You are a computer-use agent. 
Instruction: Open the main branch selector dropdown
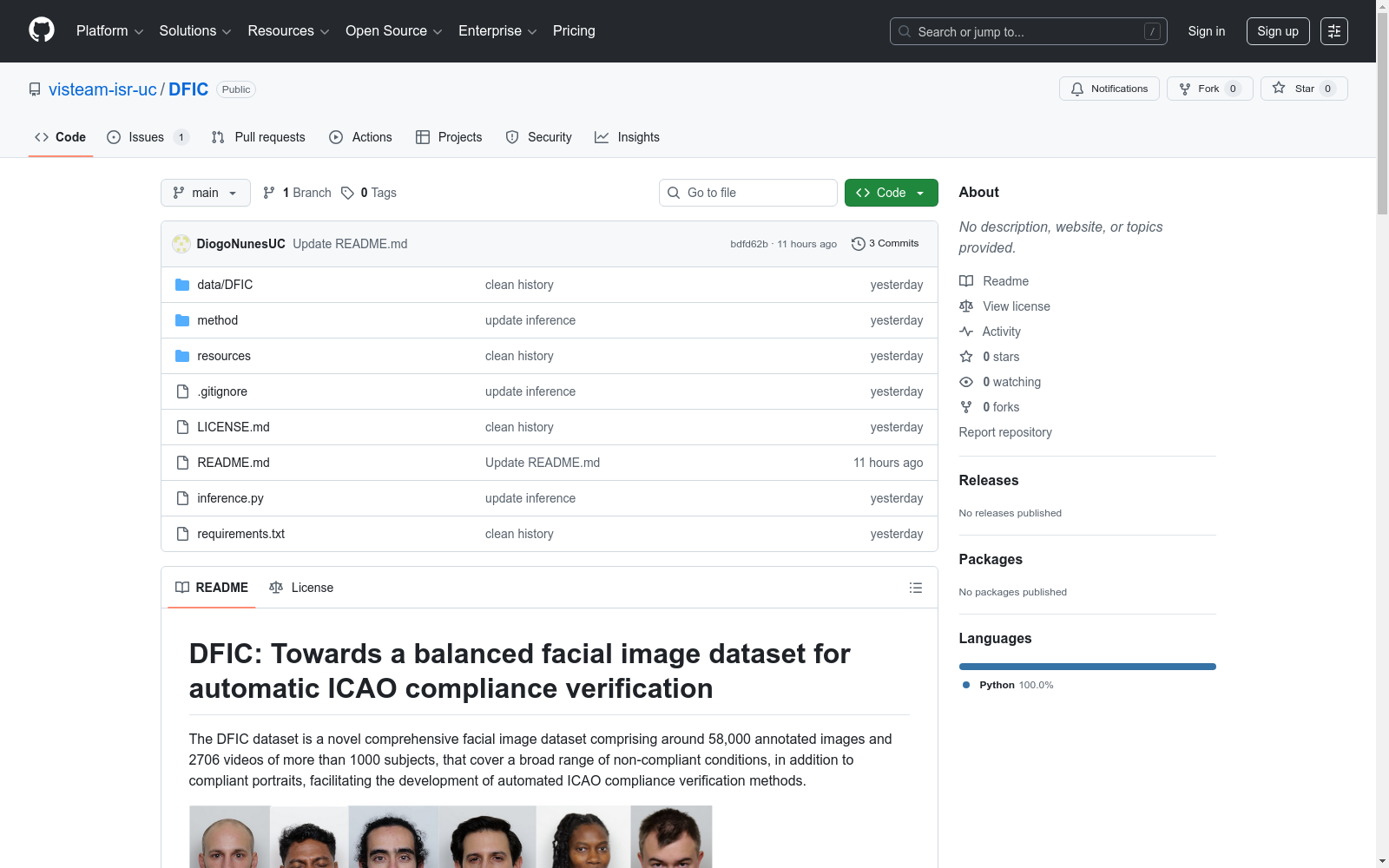[206, 193]
